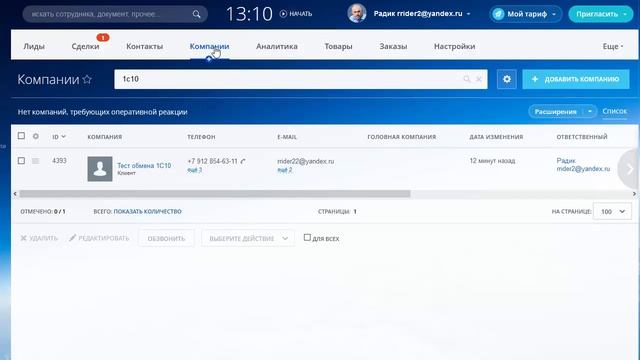Screen dimensions: 640x360
Task: Click the КОМПАНИЯ column header
Action: 104,137
